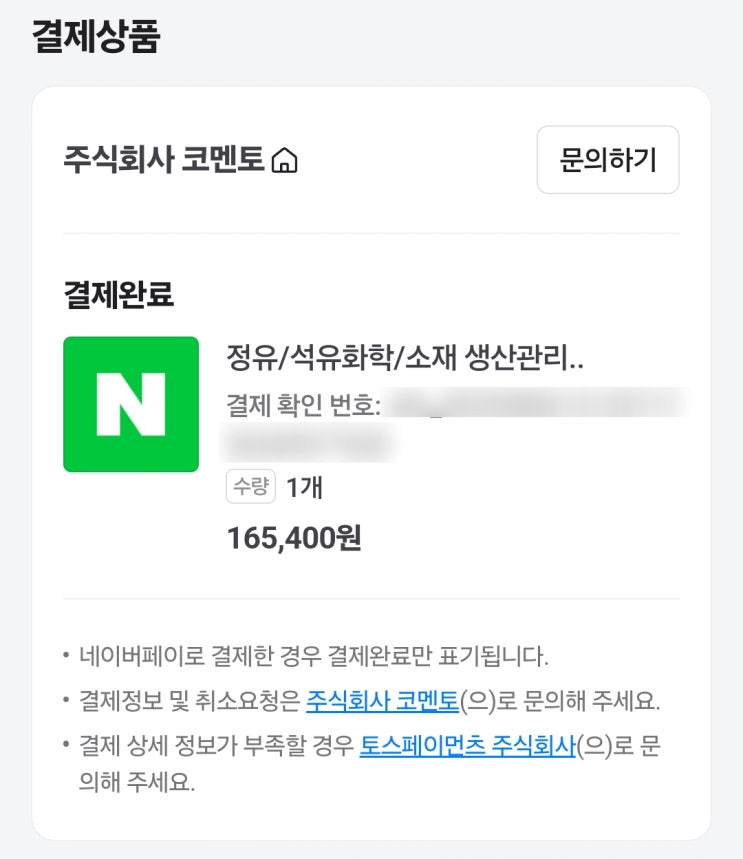743x859 pixels.
Task: Click the 결제 확인 번호 label
Action: point(304,406)
